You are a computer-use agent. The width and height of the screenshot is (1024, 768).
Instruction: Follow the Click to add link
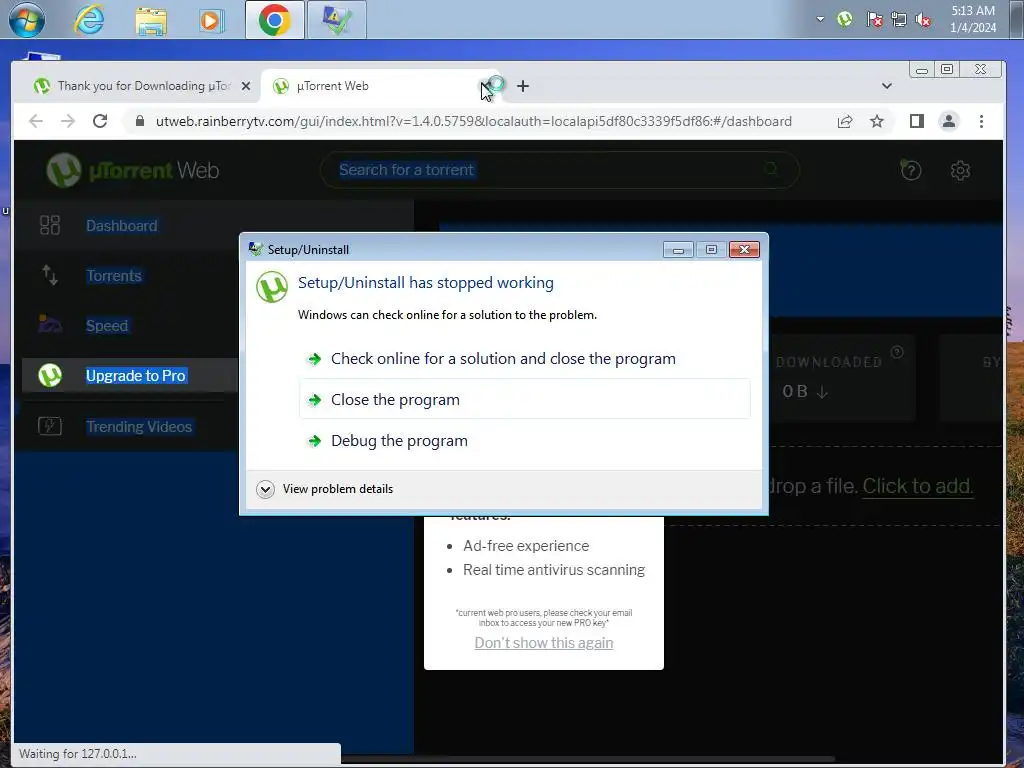click(x=918, y=486)
